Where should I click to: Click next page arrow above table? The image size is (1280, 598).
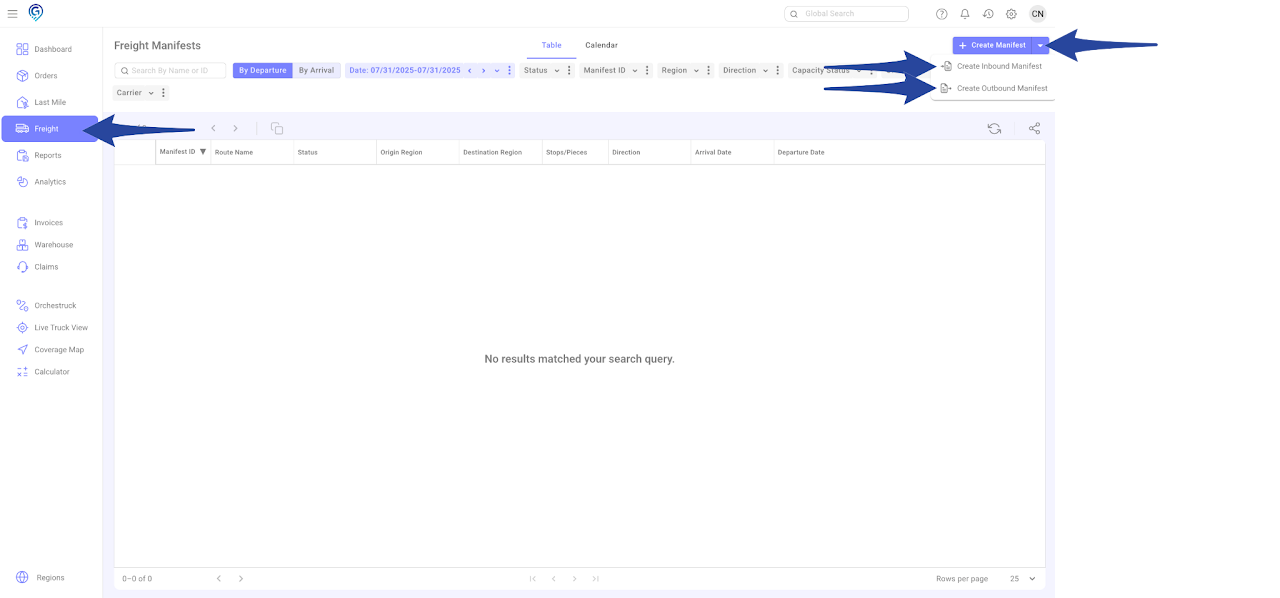click(236, 129)
